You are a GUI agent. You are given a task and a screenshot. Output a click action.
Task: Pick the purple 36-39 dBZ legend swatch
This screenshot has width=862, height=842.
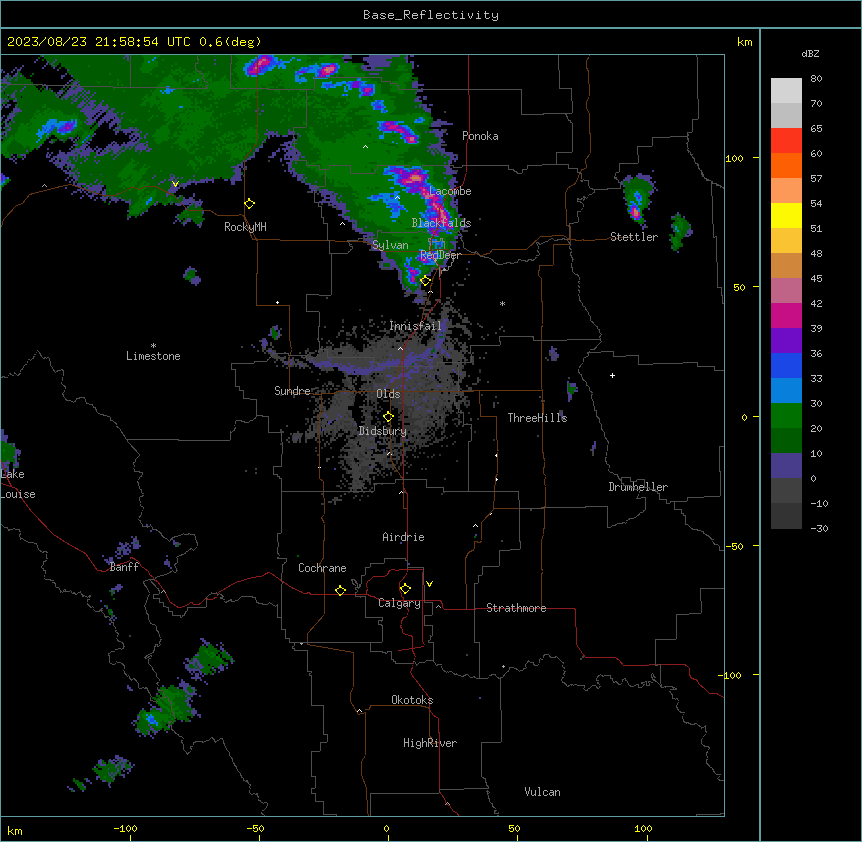[x=786, y=341]
